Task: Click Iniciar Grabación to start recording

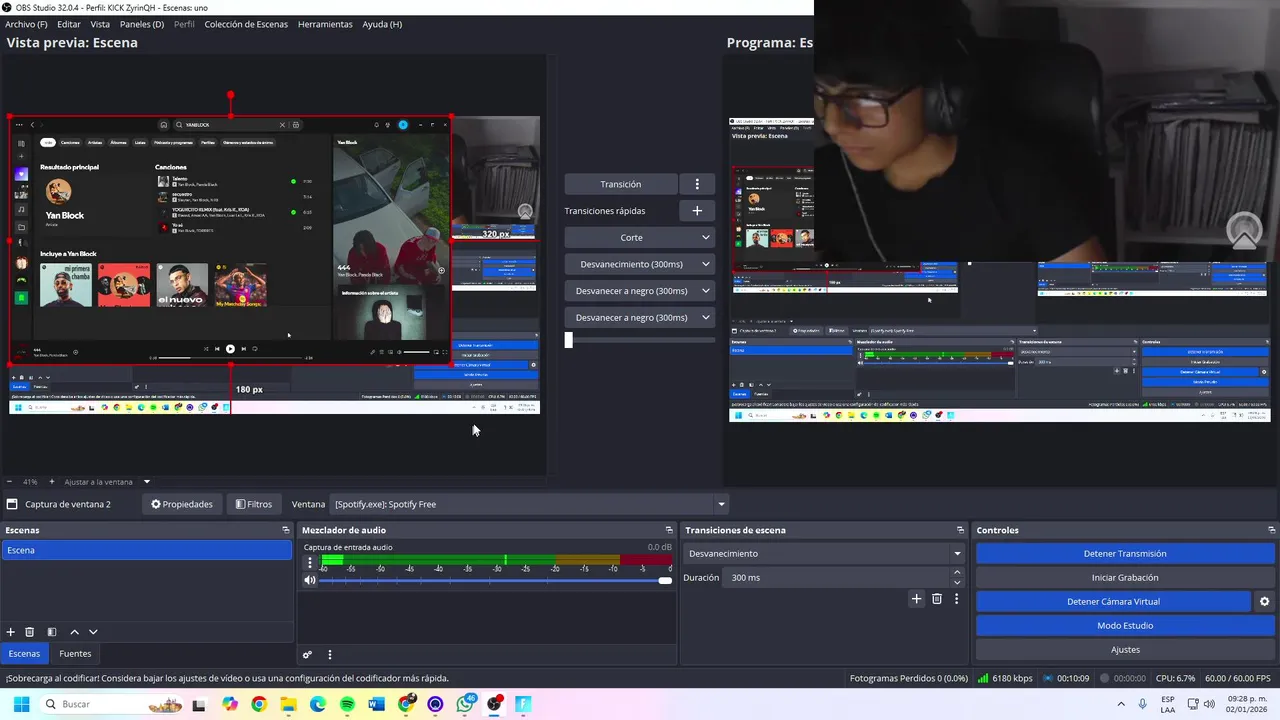Action: 1125,578
